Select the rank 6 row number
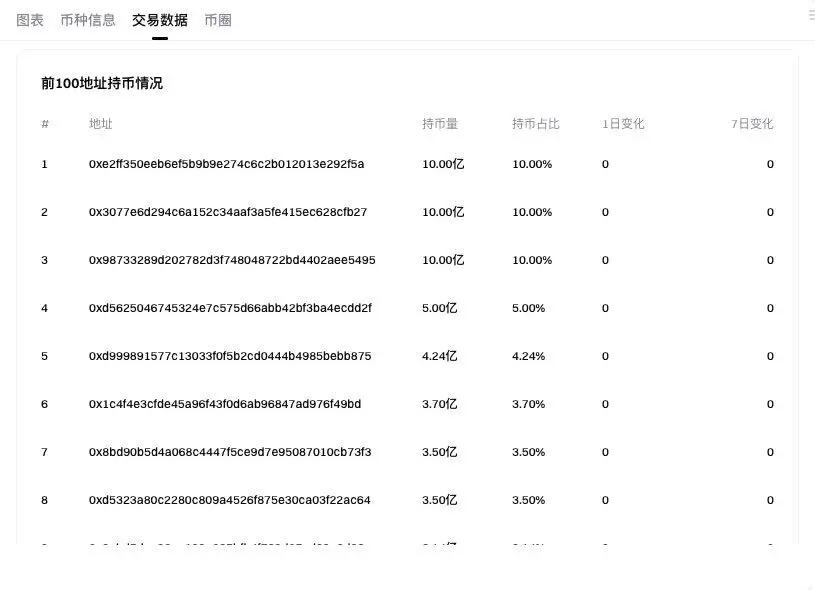This screenshot has height=590, width=815. [44, 404]
